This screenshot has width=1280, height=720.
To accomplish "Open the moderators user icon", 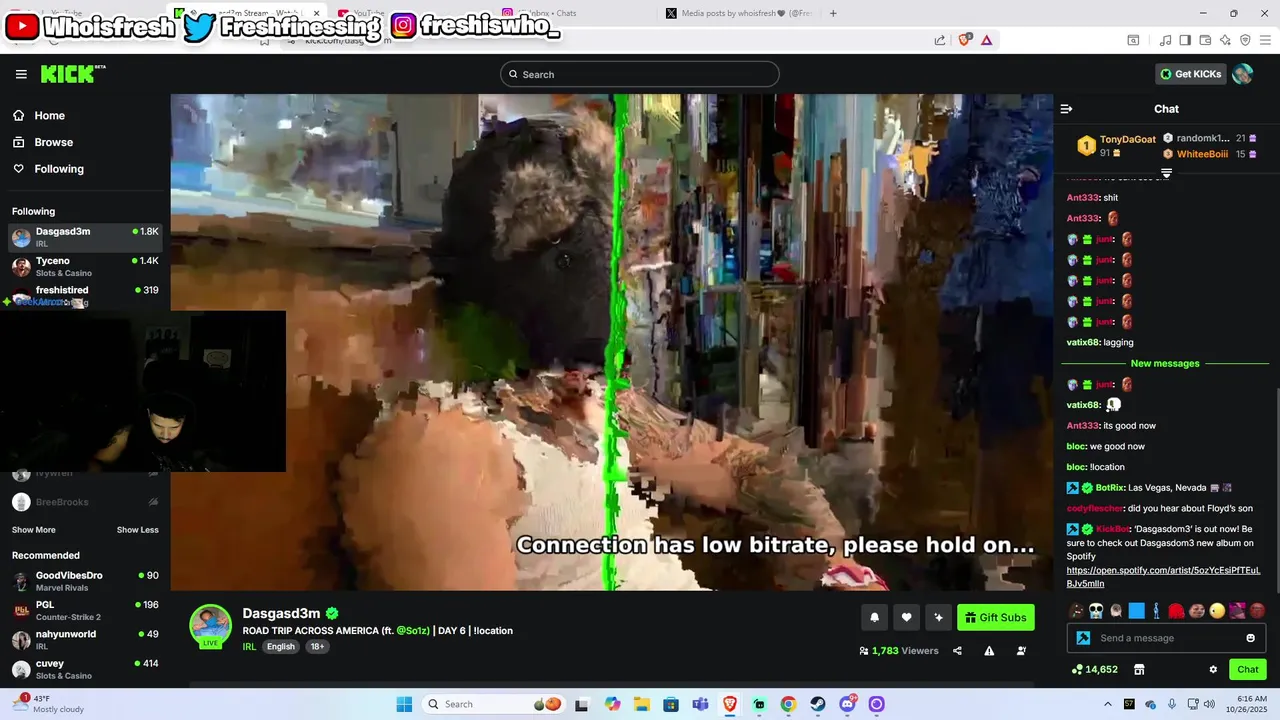I will click(x=1021, y=651).
